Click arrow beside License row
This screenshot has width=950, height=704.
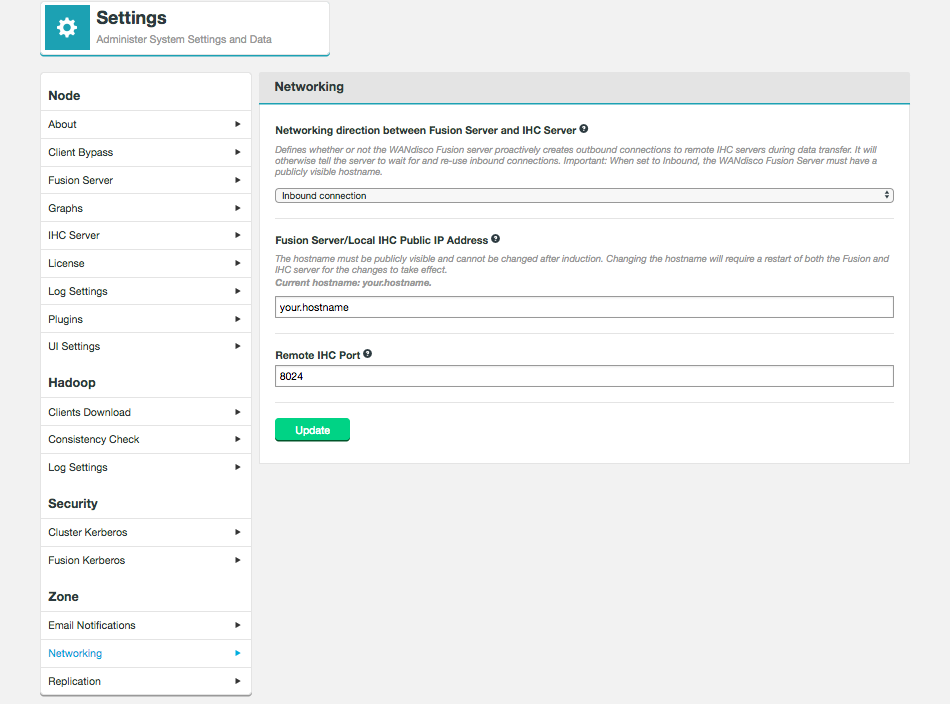[238, 263]
